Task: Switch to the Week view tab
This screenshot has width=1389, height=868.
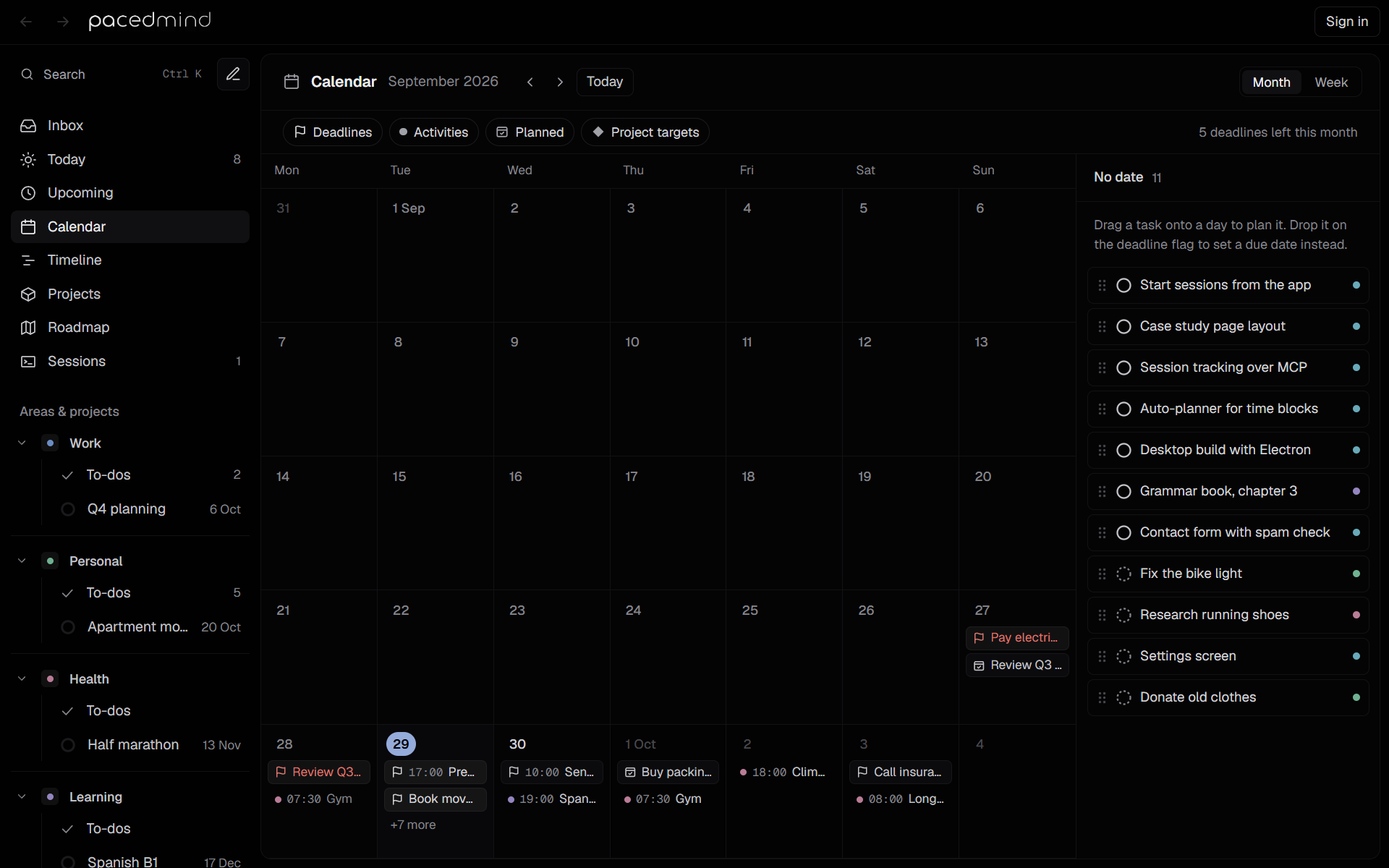Action: (1331, 82)
